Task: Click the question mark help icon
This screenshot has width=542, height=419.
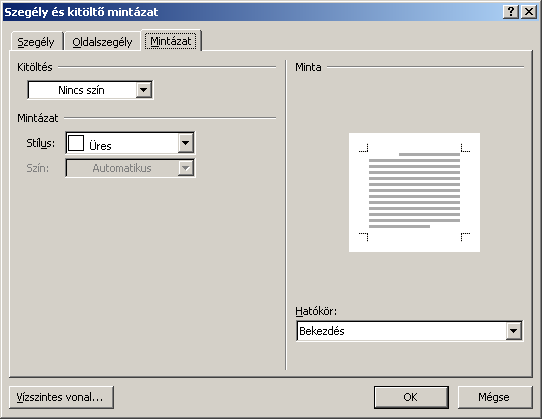Action: 511,12
